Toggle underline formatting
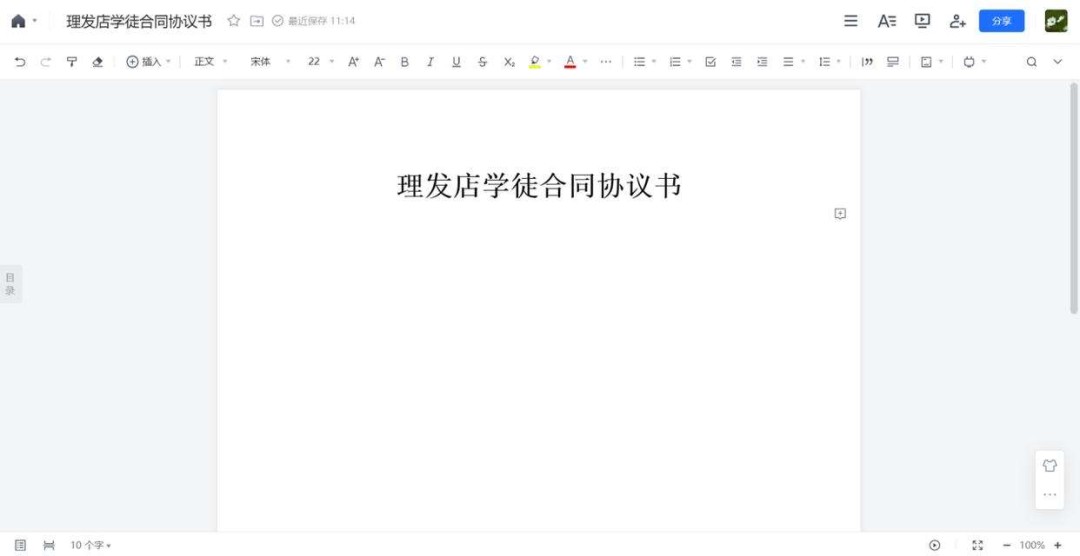The image size is (1080, 556). [x=456, y=62]
